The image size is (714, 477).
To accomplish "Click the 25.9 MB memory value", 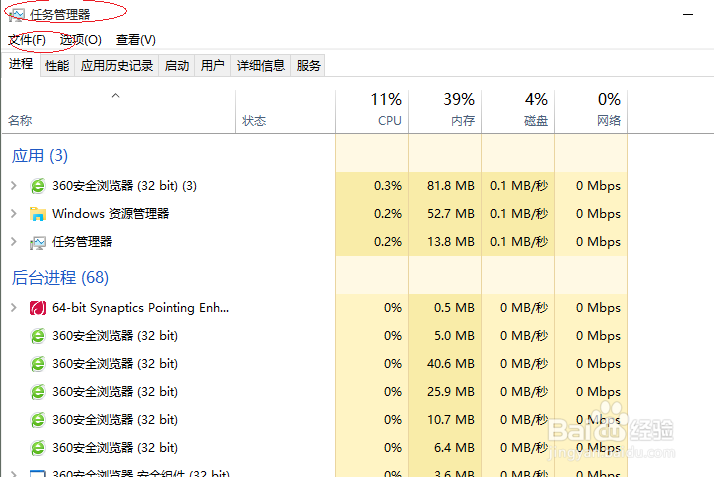I will 451,392.
